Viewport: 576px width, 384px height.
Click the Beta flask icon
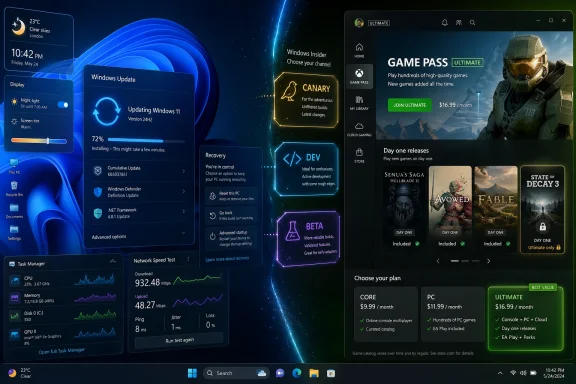coord(293,231)
